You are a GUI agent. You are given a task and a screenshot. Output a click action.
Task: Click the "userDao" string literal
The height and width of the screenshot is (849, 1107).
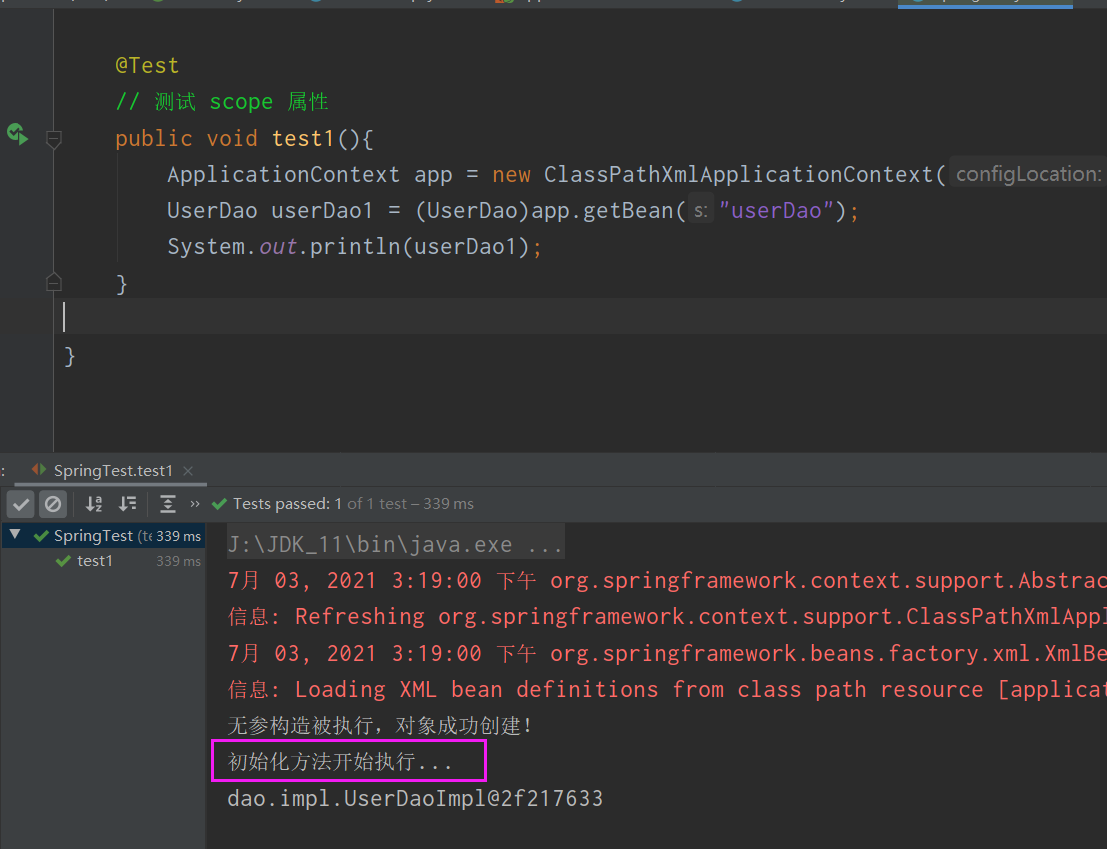point(777,210)
